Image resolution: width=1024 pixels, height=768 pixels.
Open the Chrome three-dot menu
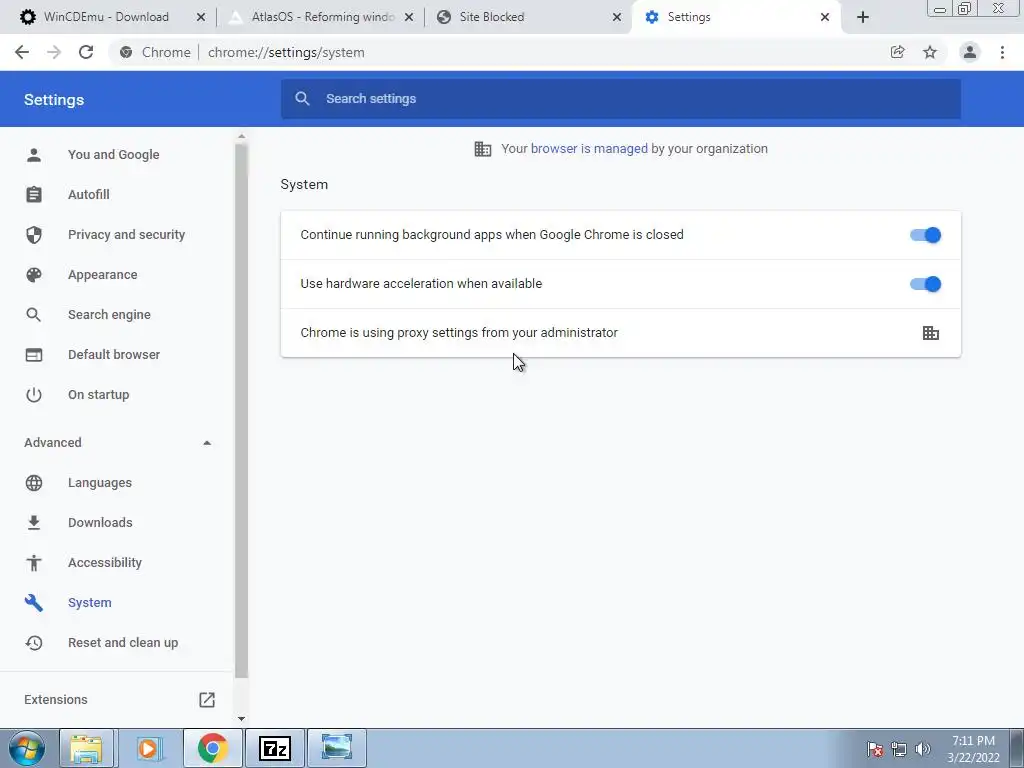coord(1002,52)
